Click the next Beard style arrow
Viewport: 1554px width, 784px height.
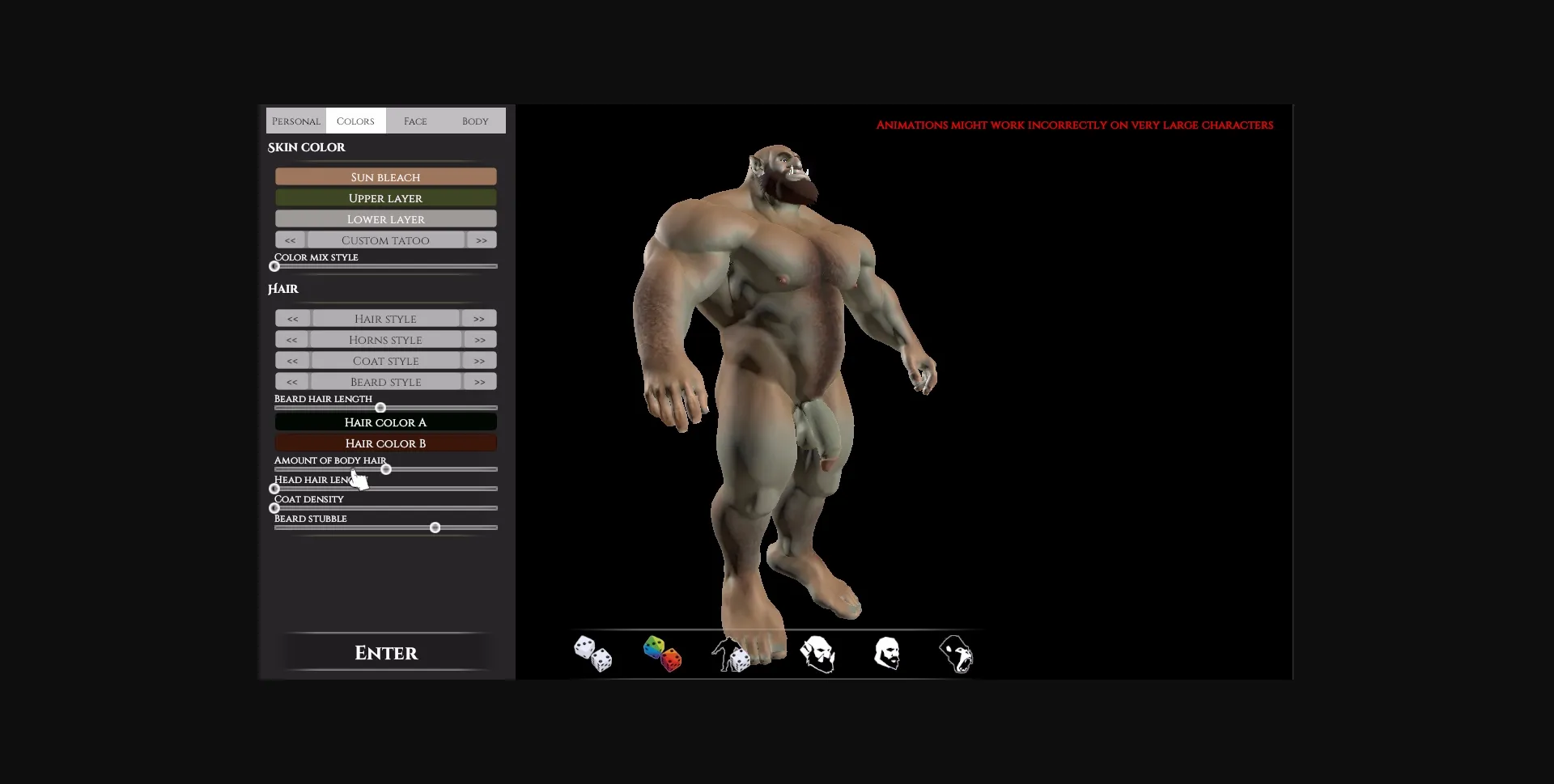[x=480, y=381]
